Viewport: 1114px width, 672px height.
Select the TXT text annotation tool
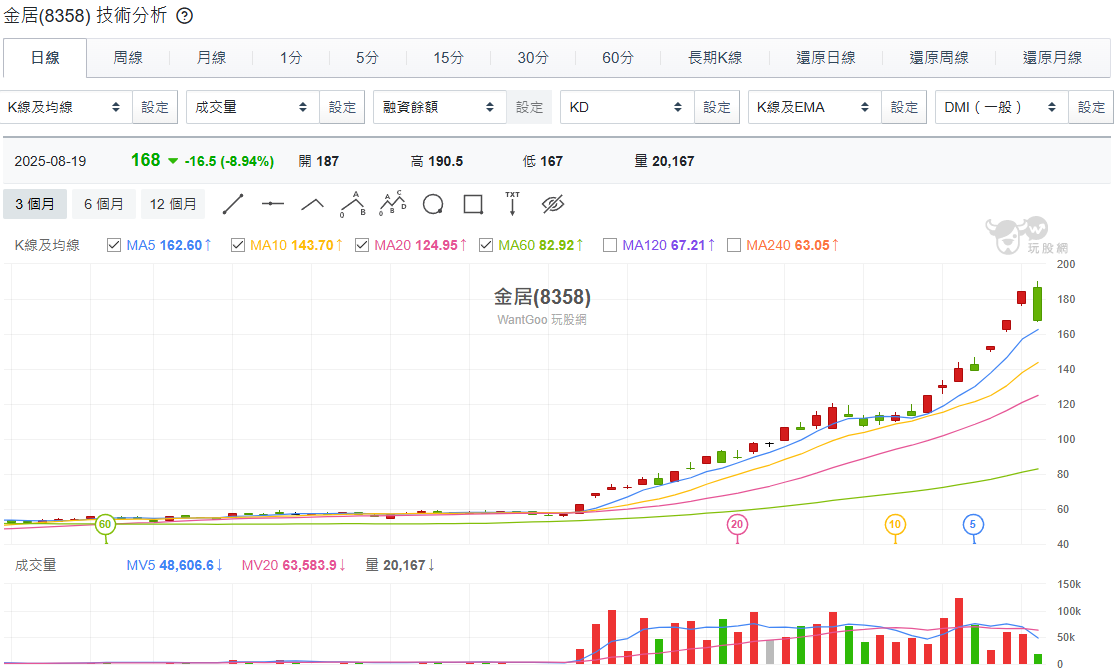[x=512, y=204]
